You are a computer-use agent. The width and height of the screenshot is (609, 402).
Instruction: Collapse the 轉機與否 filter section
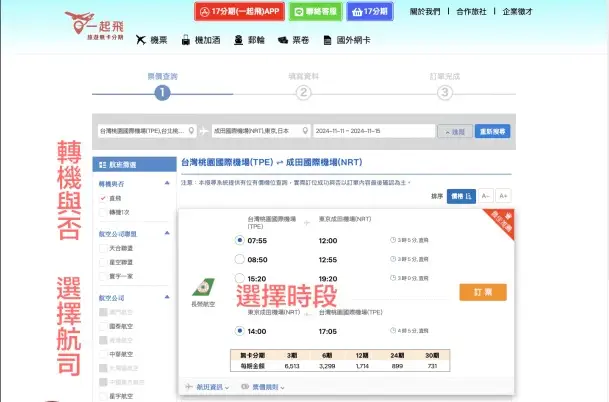(165, 185)
